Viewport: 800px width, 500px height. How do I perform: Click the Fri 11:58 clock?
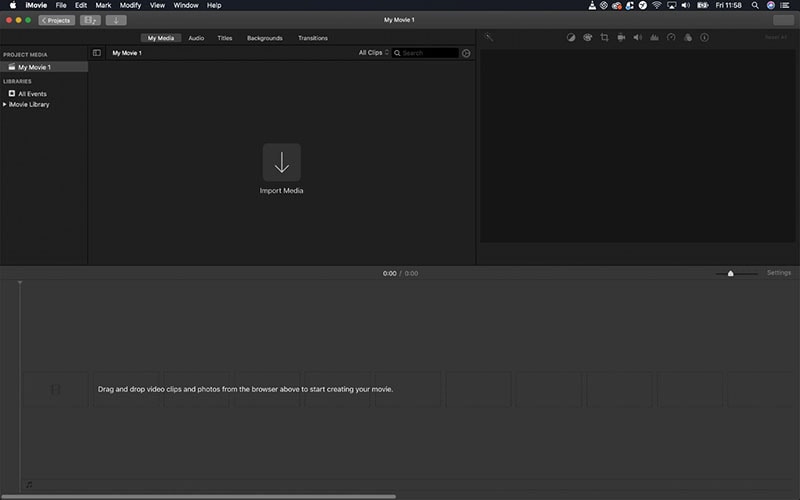[x=729, y=5]
